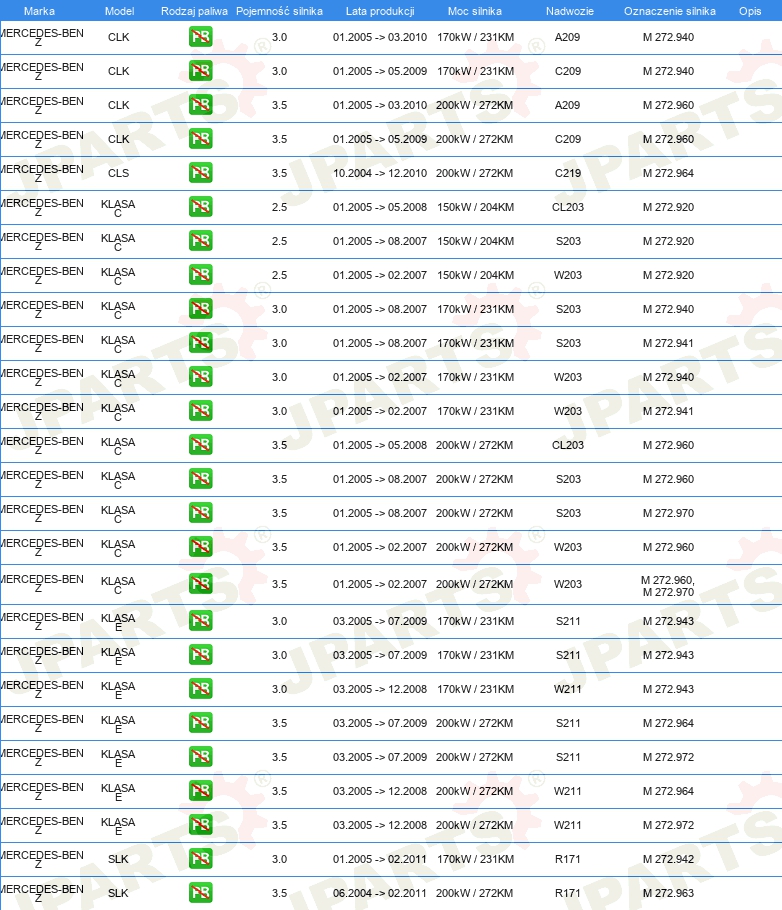Viewport: 782px width, 910px height.
Task: Click fuel icon in S211 3.5 M 272.972 row
Action: [x=200, y=757]
